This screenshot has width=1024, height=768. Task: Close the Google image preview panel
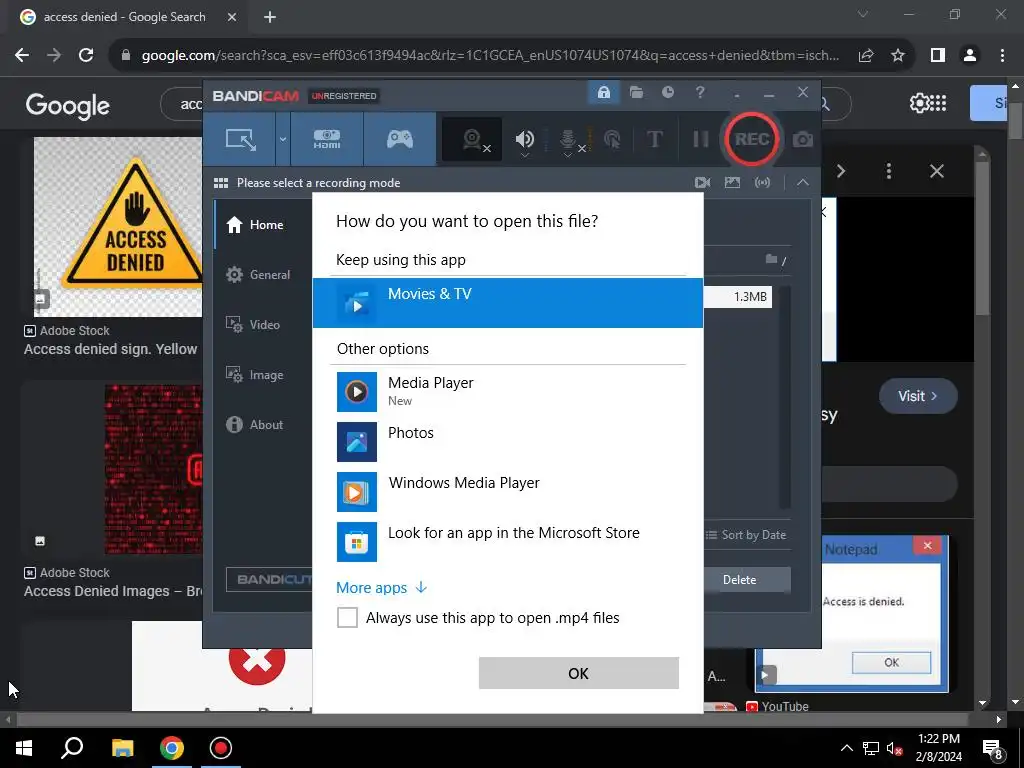[x=936, y=172]
